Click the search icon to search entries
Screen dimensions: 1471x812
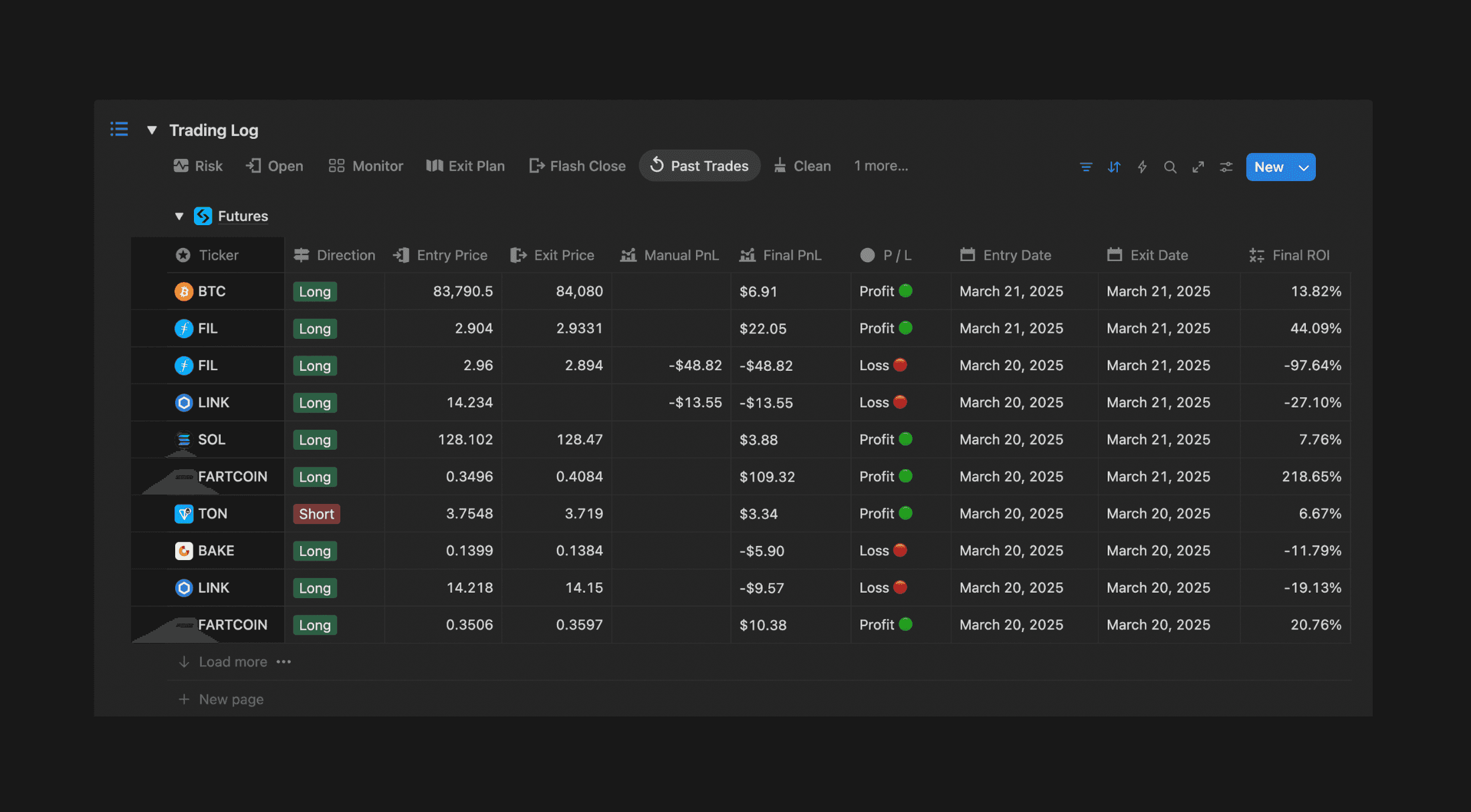tap(1170, 166)
